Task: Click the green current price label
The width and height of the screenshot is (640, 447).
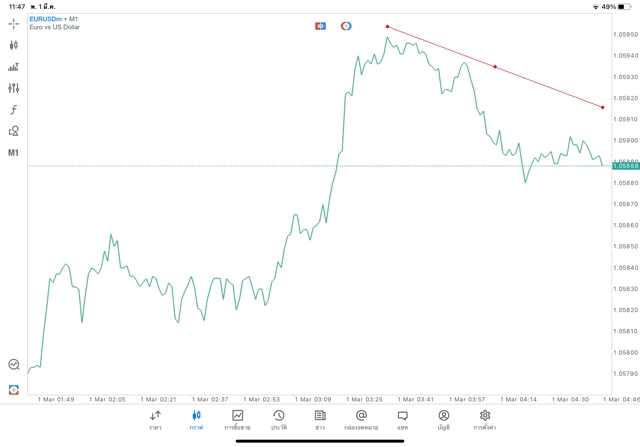Action: [x=626, y=165]
